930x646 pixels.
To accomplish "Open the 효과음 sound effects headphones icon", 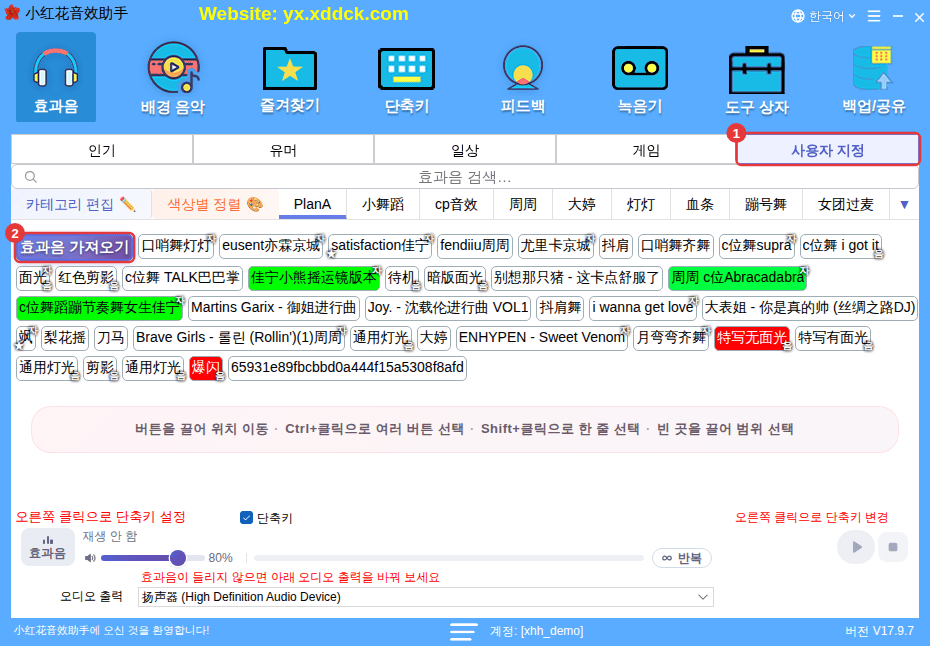I will tap(56, 77).
